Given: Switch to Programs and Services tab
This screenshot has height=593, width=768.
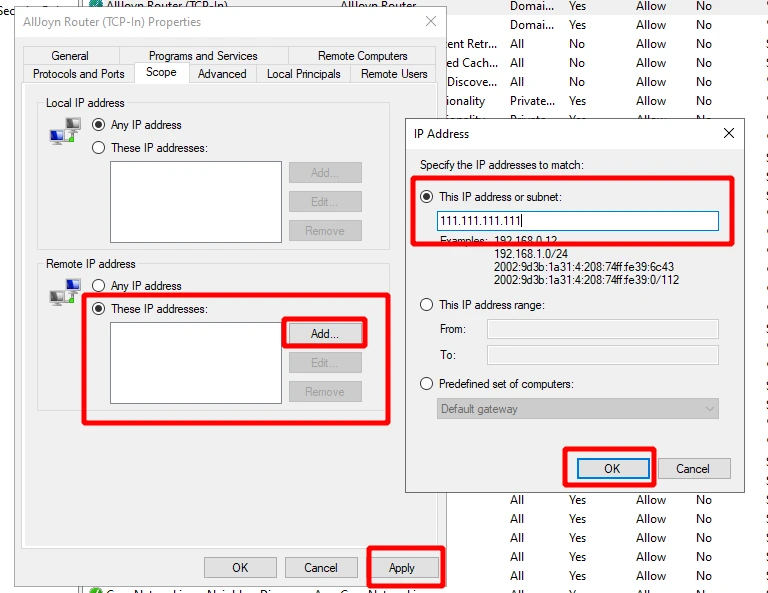Looking at the screenshot, I should pyautogui.click(x=203, y=55).
